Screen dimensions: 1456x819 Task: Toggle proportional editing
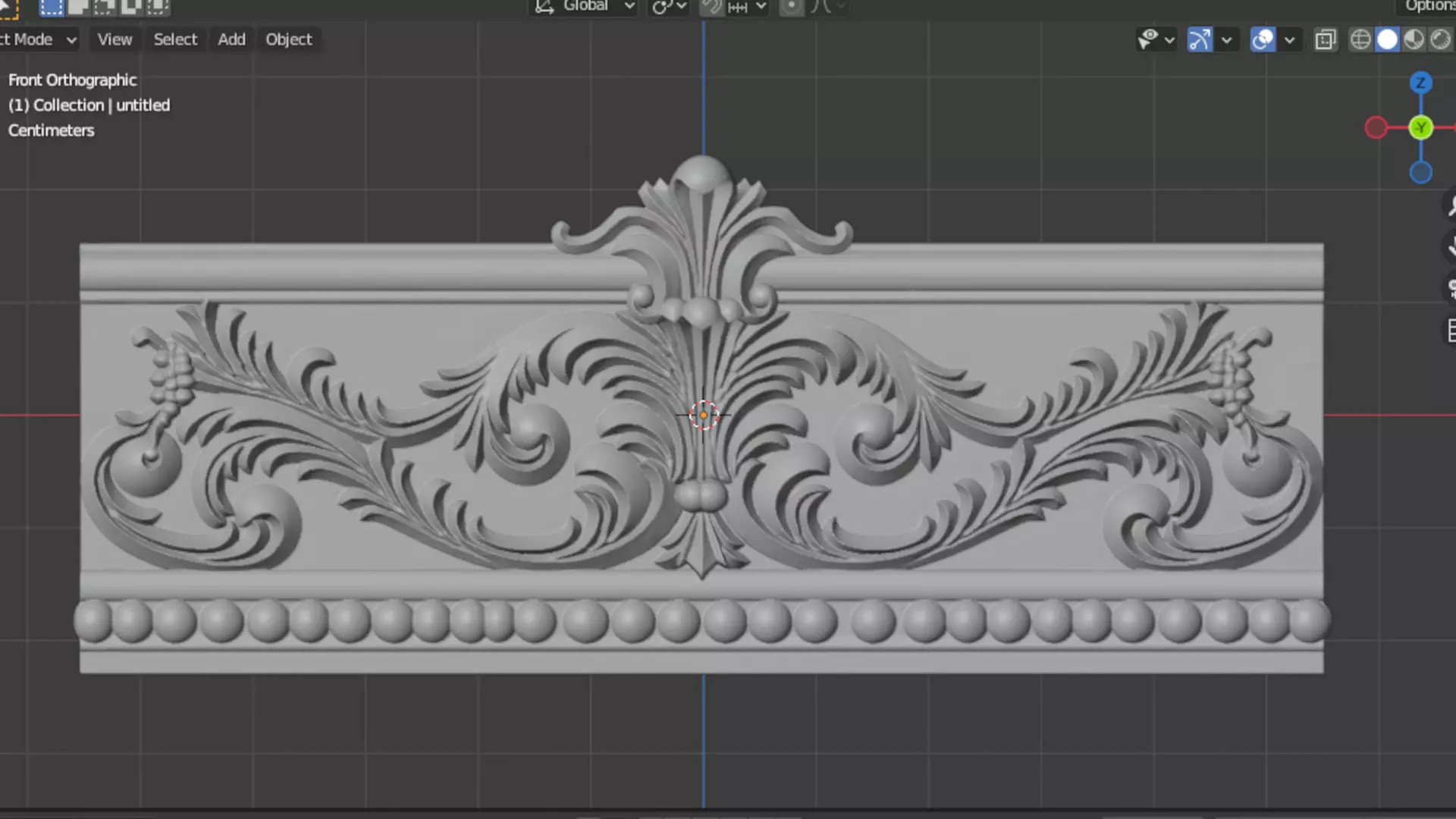[x=791, y=7]
